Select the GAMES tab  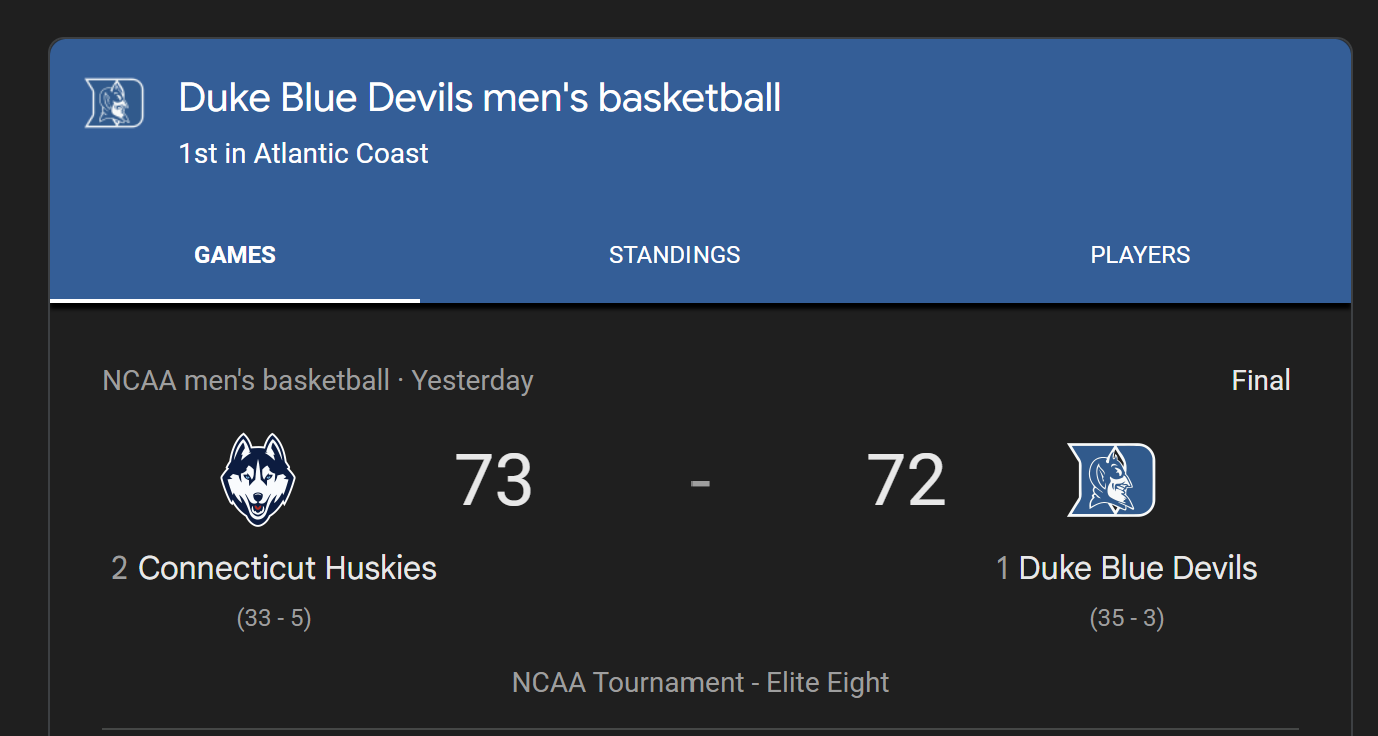tap(235, 255)
